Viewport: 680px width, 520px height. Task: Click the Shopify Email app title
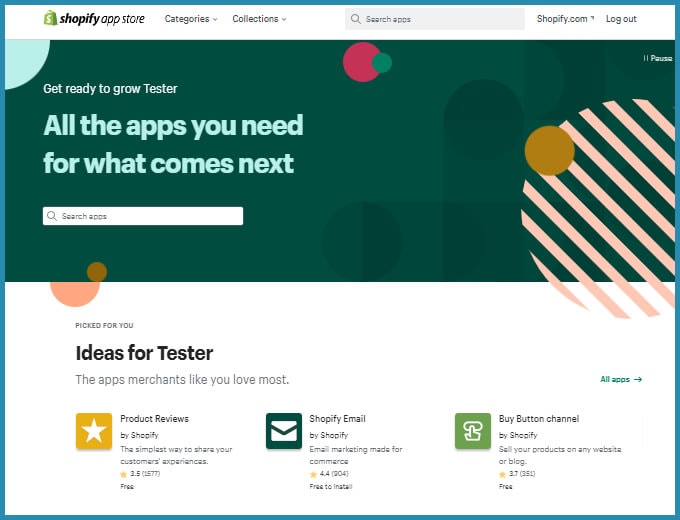click(337, 419)
